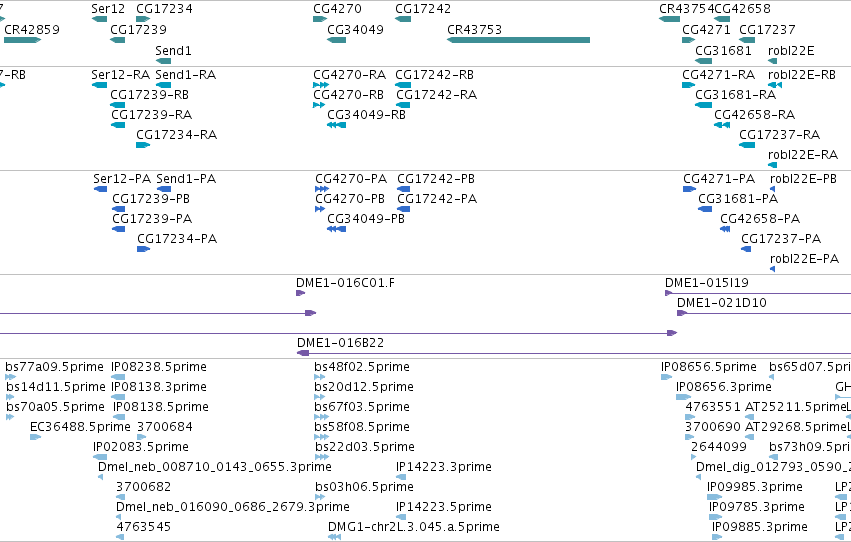Viewport: 851px width, 542px height.
Task: Select the CG34049-PB protein label
Action: tap(366, 219)
